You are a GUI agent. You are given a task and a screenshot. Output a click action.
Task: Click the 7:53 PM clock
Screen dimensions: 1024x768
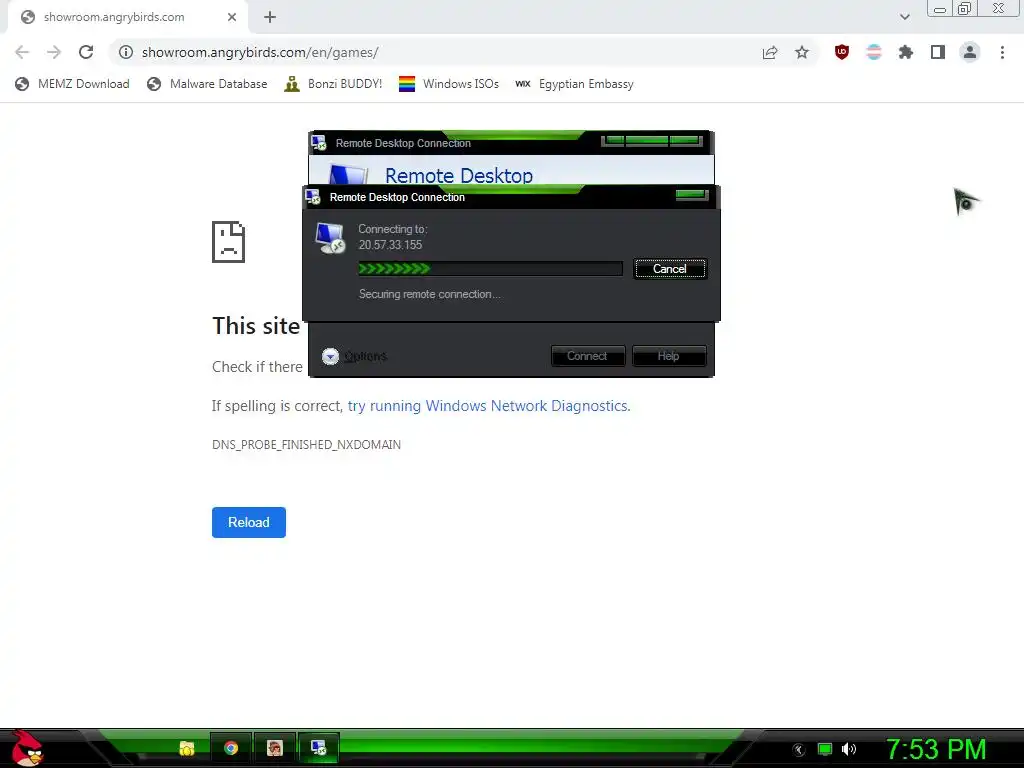(x=936, y=750)
